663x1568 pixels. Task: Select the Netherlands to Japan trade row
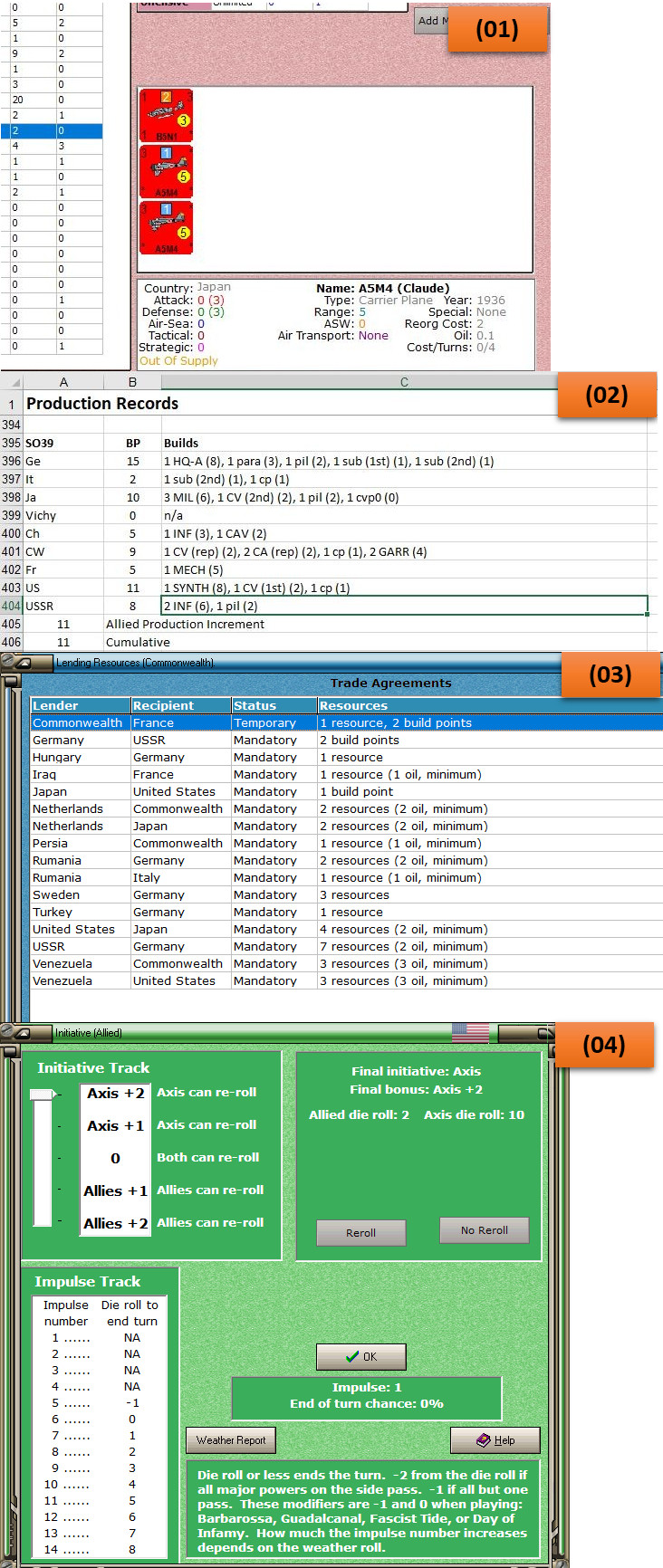click(347, 826)
